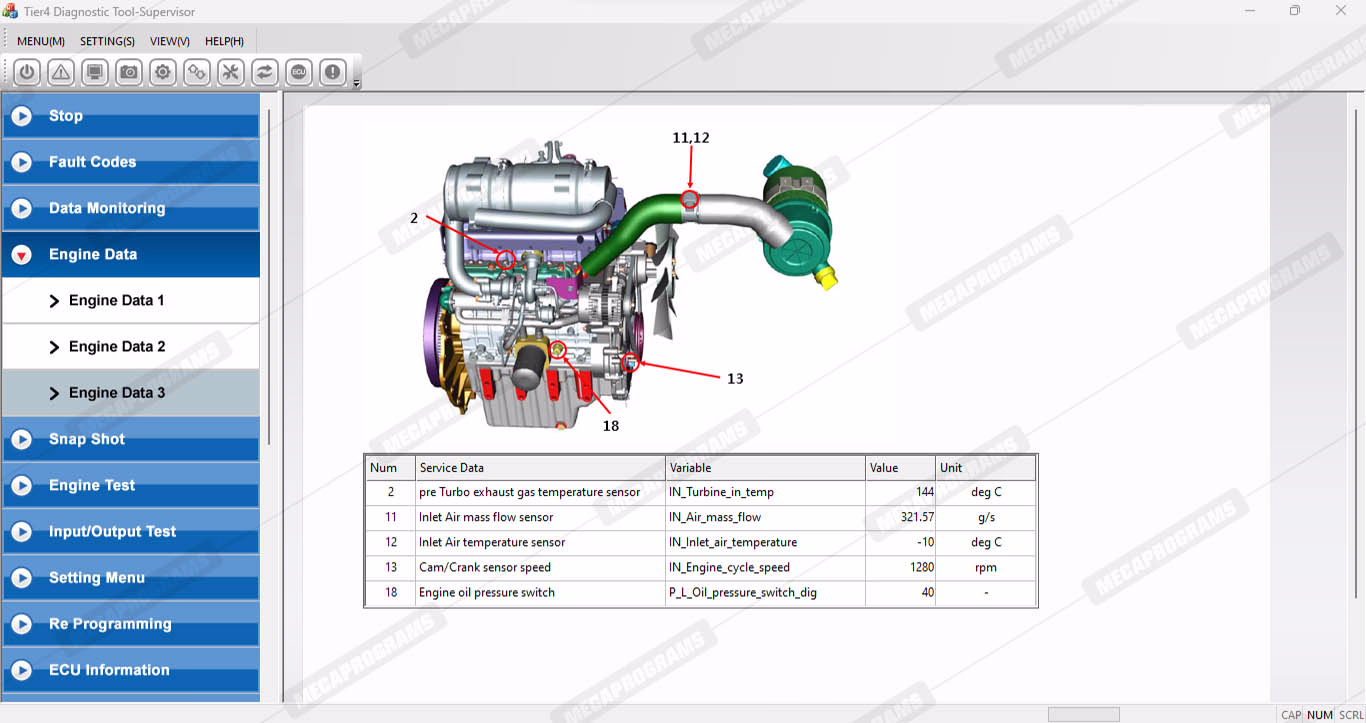Open the ECU Information section

click(x=131, y=670)
